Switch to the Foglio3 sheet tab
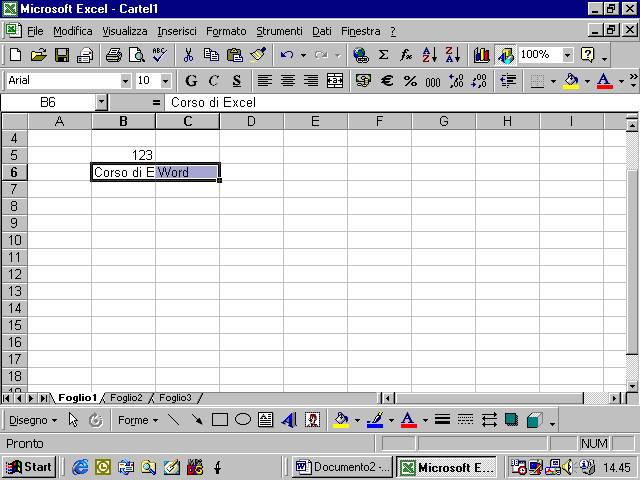This screenshot has width=640, height=480. click(175, 398)
